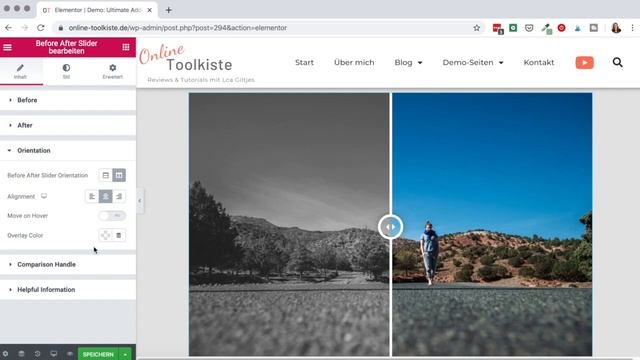Open the Elementor widgets grid
This screenshot has height=360, width=640.
tap(126, 47)
